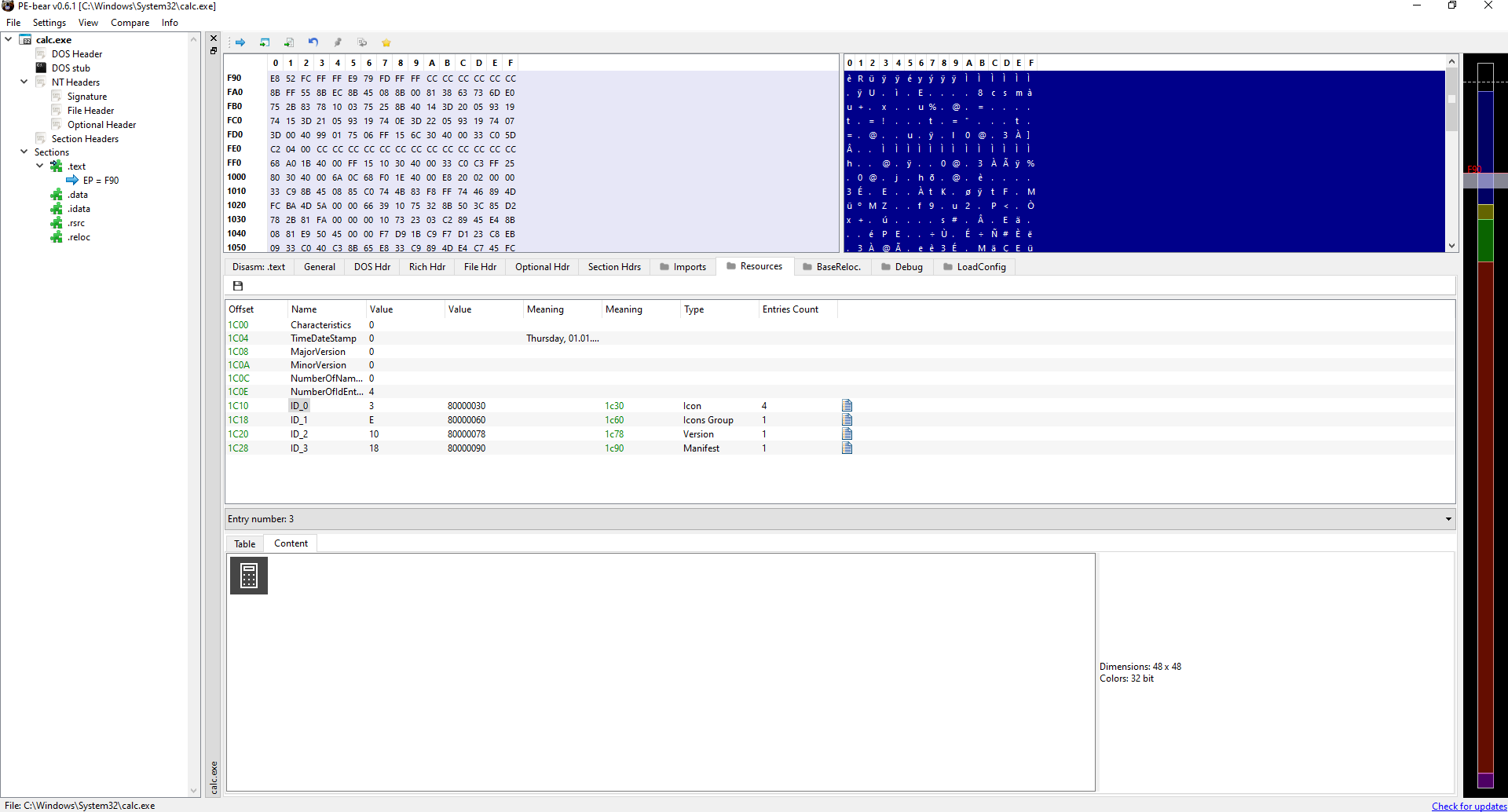Viewport: 1508px width, 812px height.
Task: Open the Compare menu
Action: pyautogui.click(x=130, y=23)
